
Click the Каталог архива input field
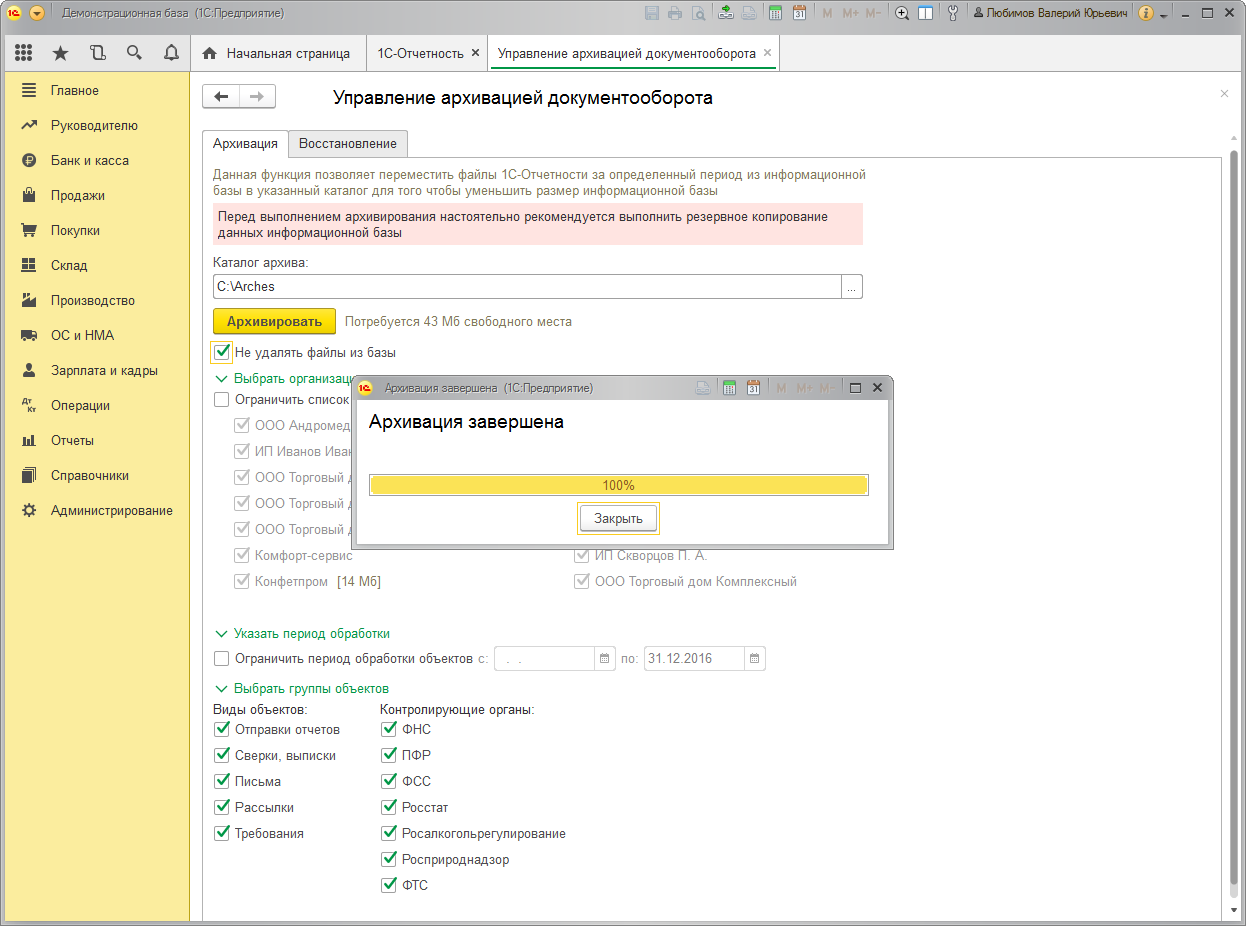click(527, 286)
